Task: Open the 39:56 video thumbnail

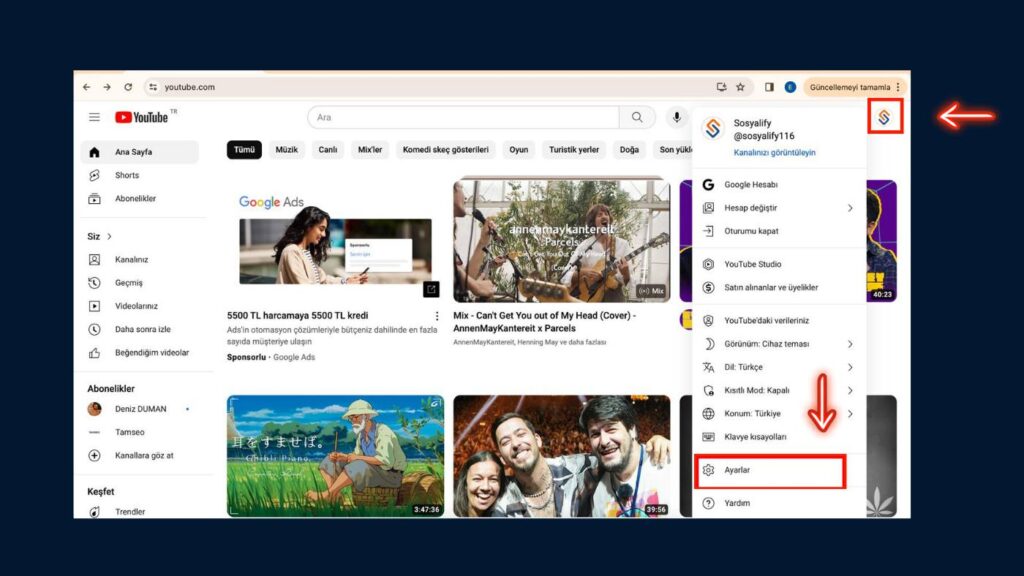Action: click(x=562, y=456)
